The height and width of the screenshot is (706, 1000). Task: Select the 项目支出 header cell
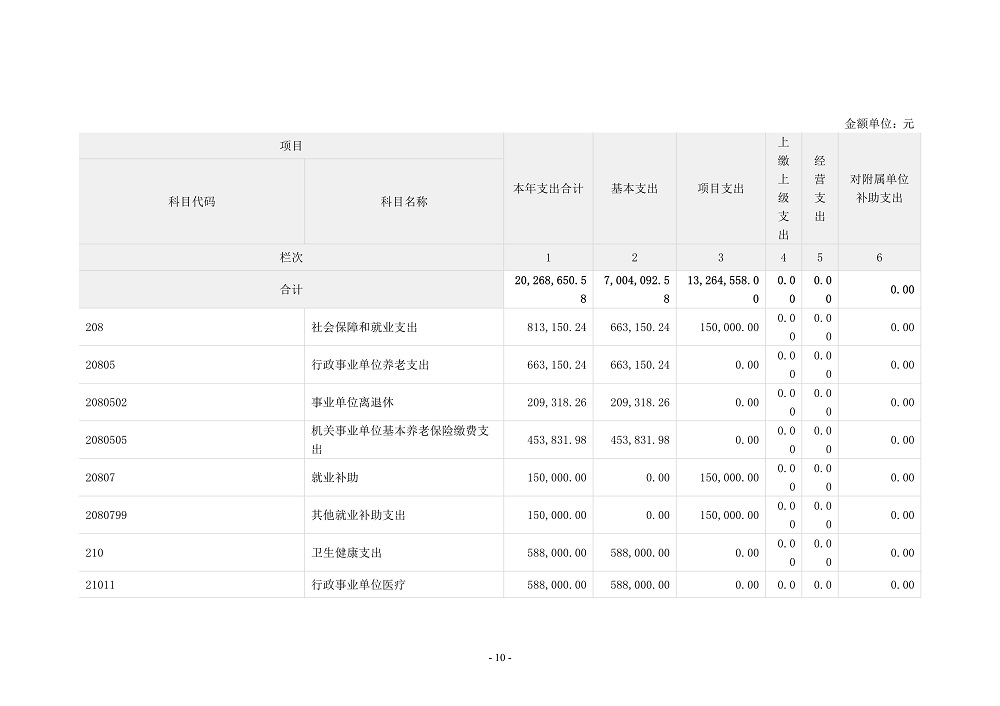tap(721, 188)
